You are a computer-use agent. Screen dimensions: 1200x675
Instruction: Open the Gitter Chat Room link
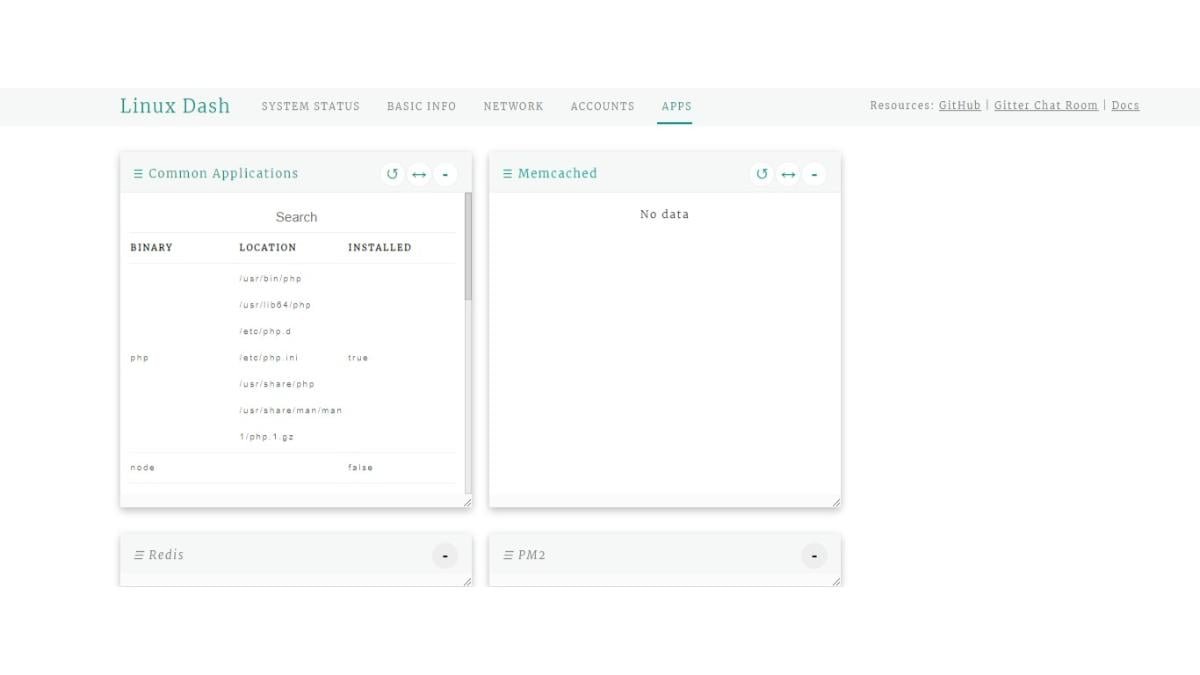(x=1045, y=105)
